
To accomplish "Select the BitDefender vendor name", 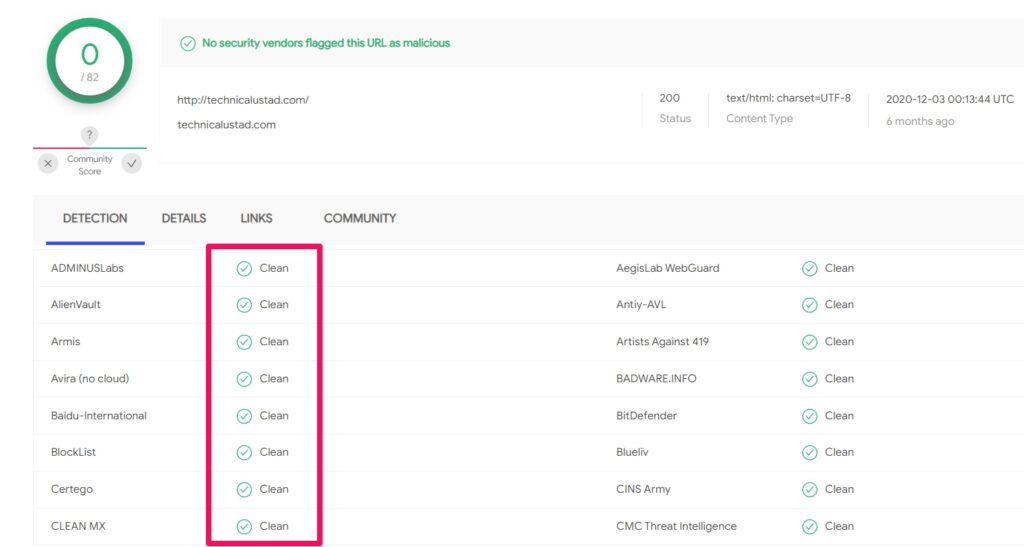I will (x=647, y=416).
